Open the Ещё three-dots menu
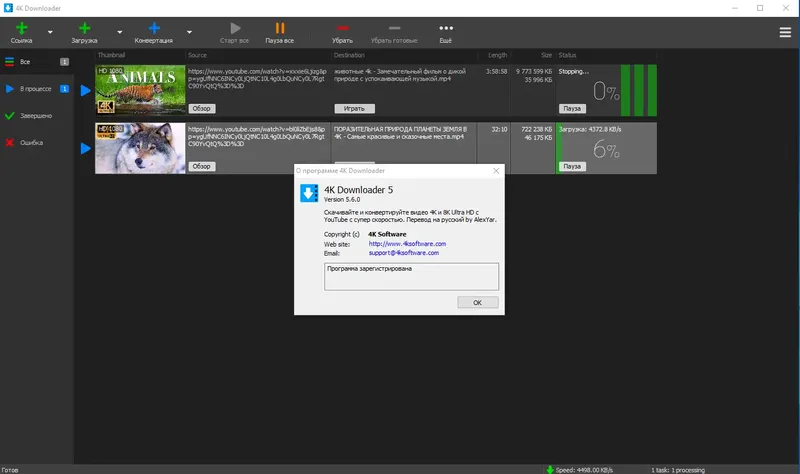 pos(446,28)
